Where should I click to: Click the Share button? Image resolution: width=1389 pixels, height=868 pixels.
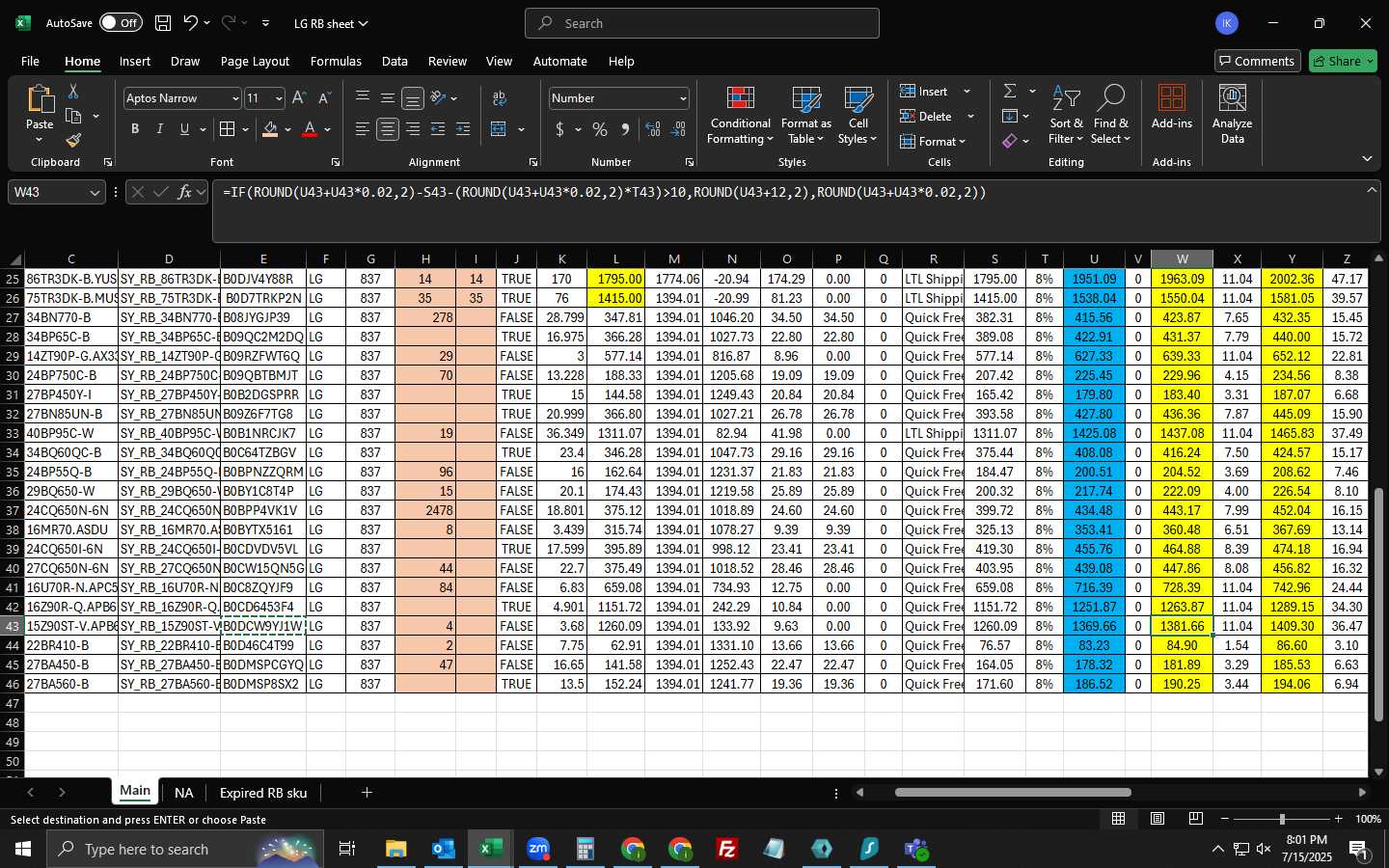click(1343, 61)
